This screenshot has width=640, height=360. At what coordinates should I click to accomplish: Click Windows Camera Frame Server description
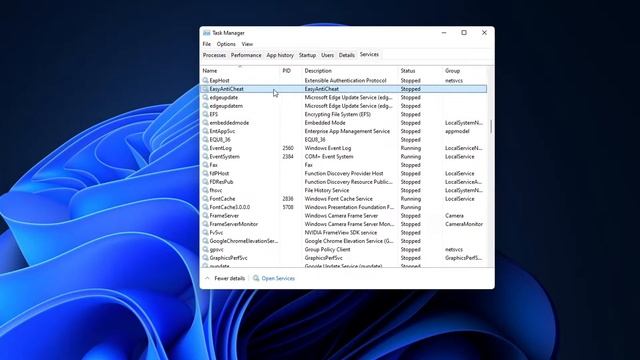(341, 216)
